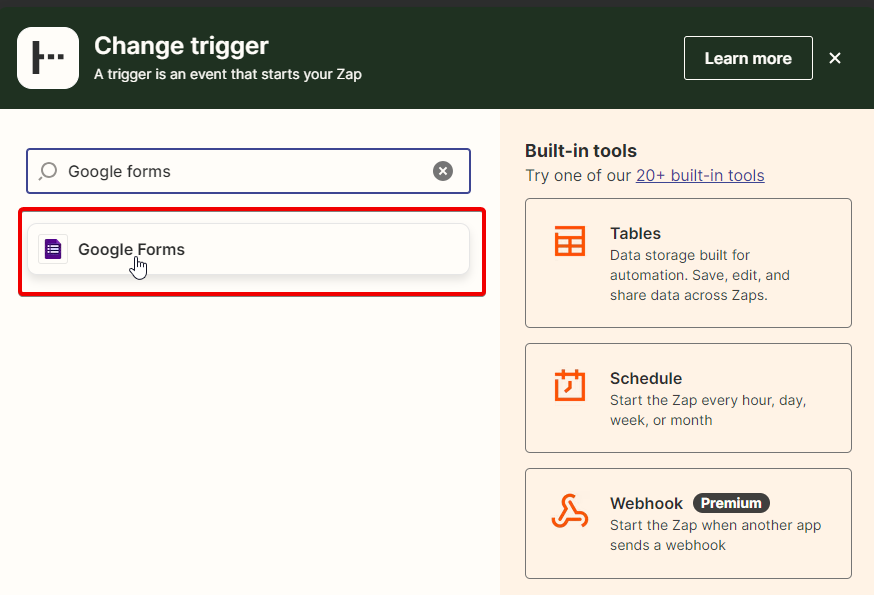Screen dimensions: 874x595
Task: Click the Tables grid icon
Action: click(x=570, y=241)
